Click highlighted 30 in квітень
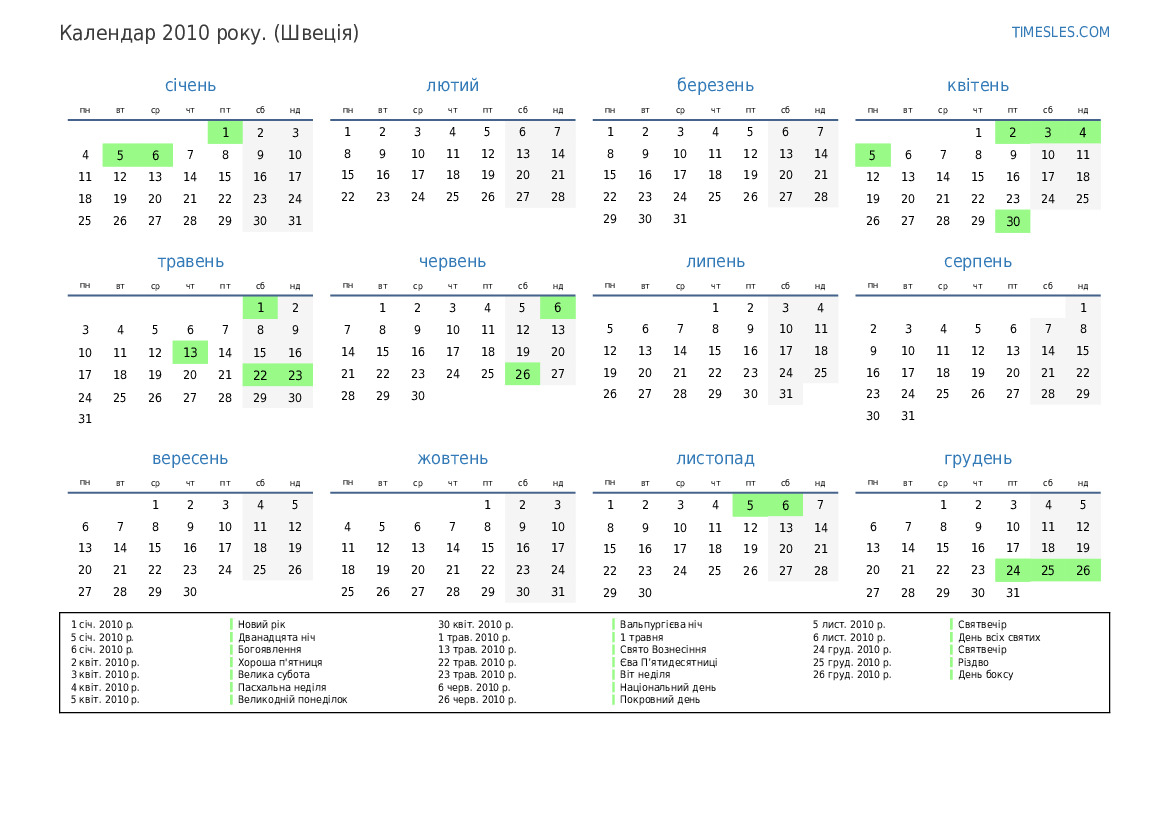This screenshot has width=1169, height=827. 1012,222
